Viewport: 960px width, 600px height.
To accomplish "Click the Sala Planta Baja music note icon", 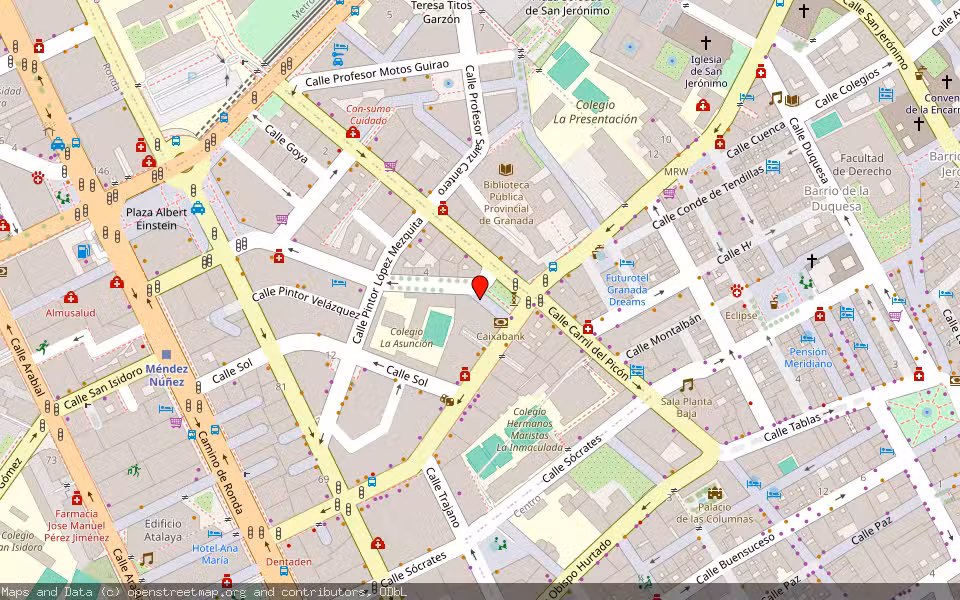I will 686,385.
